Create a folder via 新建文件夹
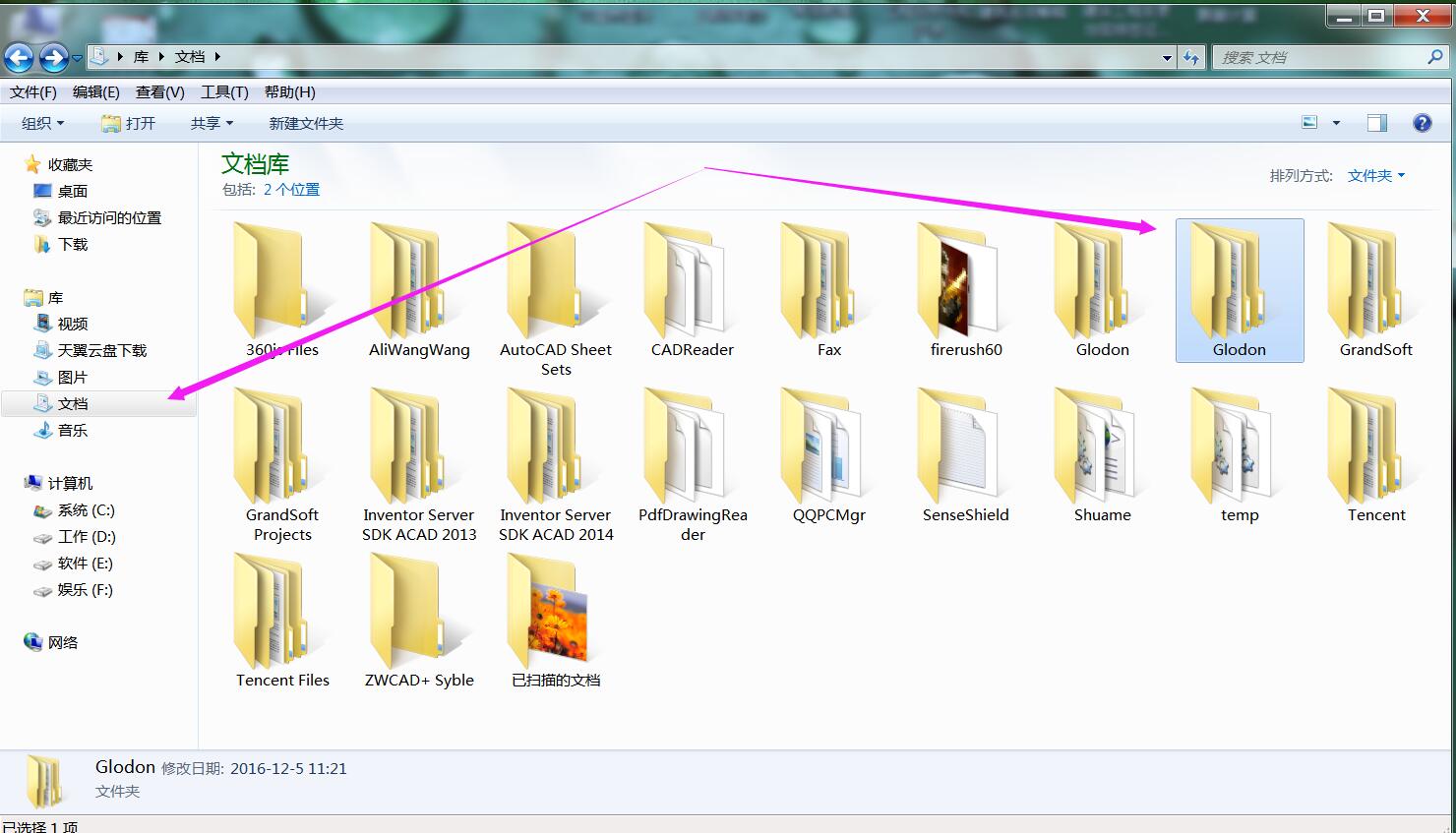 306,123
